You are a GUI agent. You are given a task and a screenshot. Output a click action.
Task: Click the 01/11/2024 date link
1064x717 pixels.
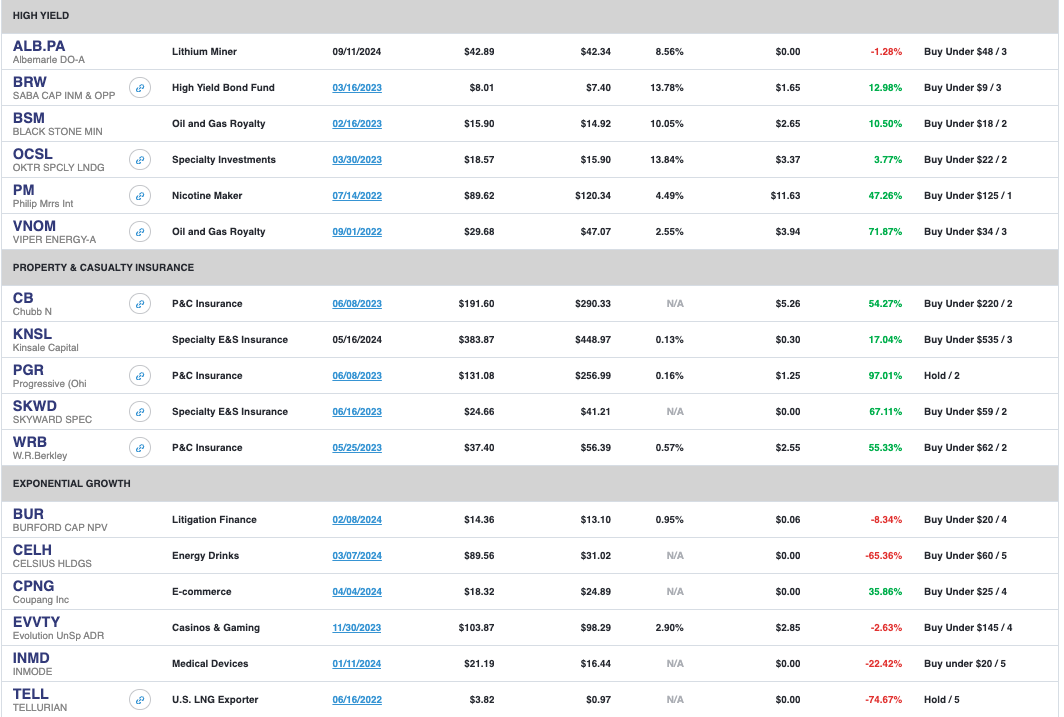click(357, 663)
